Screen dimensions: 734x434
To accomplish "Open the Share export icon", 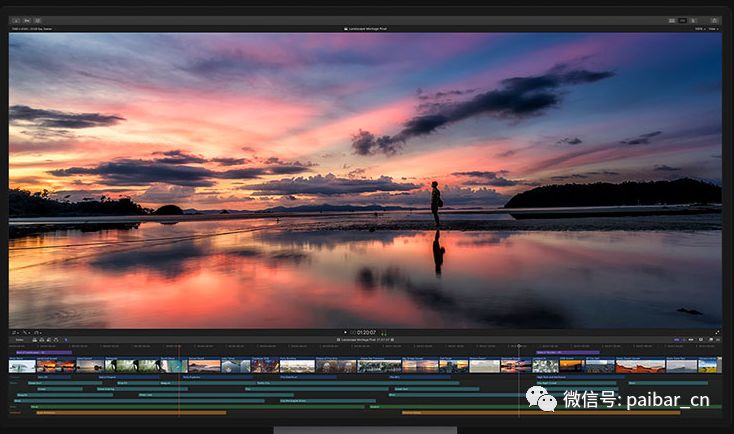I will (x=714, y=20).
